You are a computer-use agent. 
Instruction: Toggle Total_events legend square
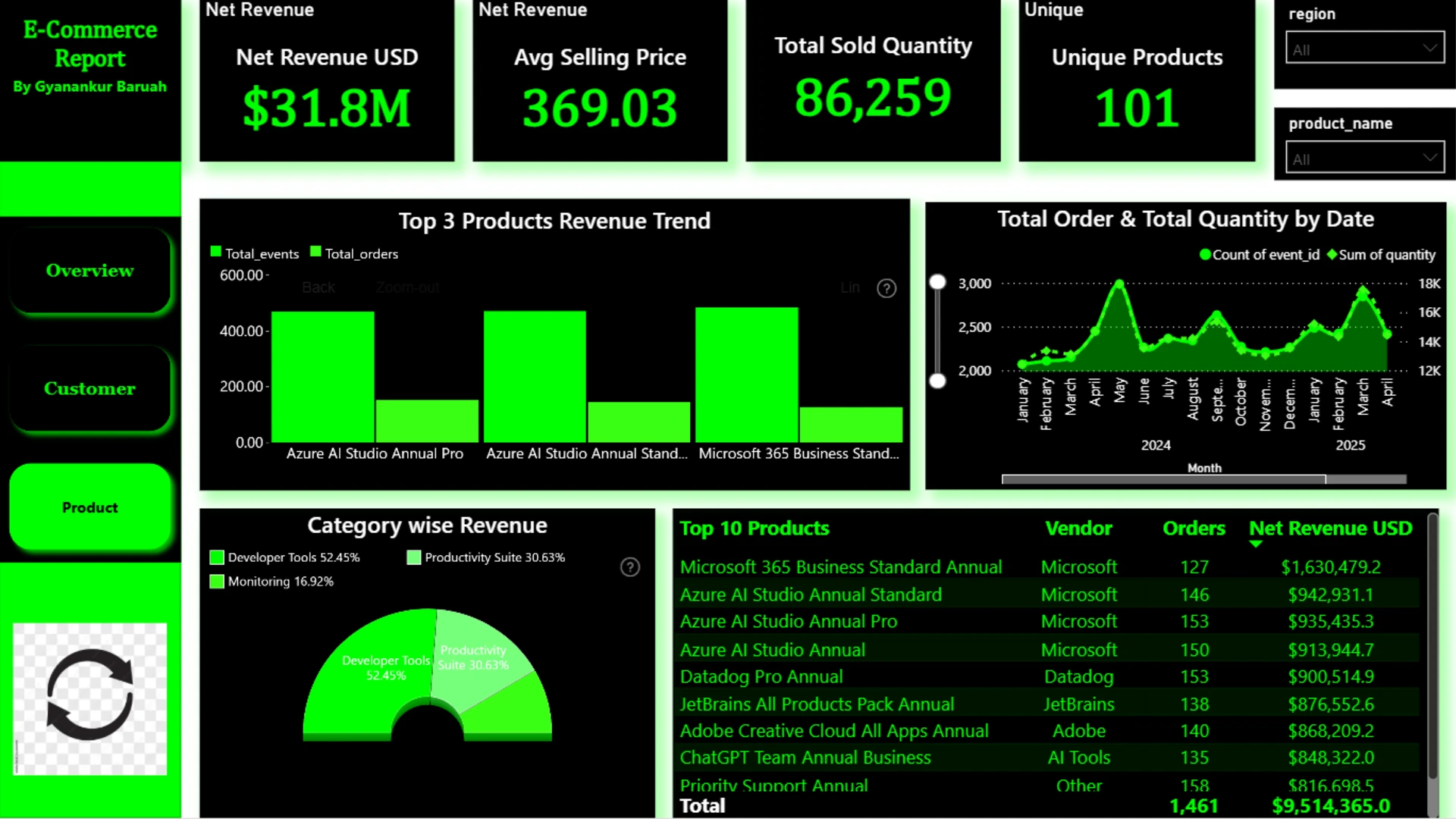[216, 252]
